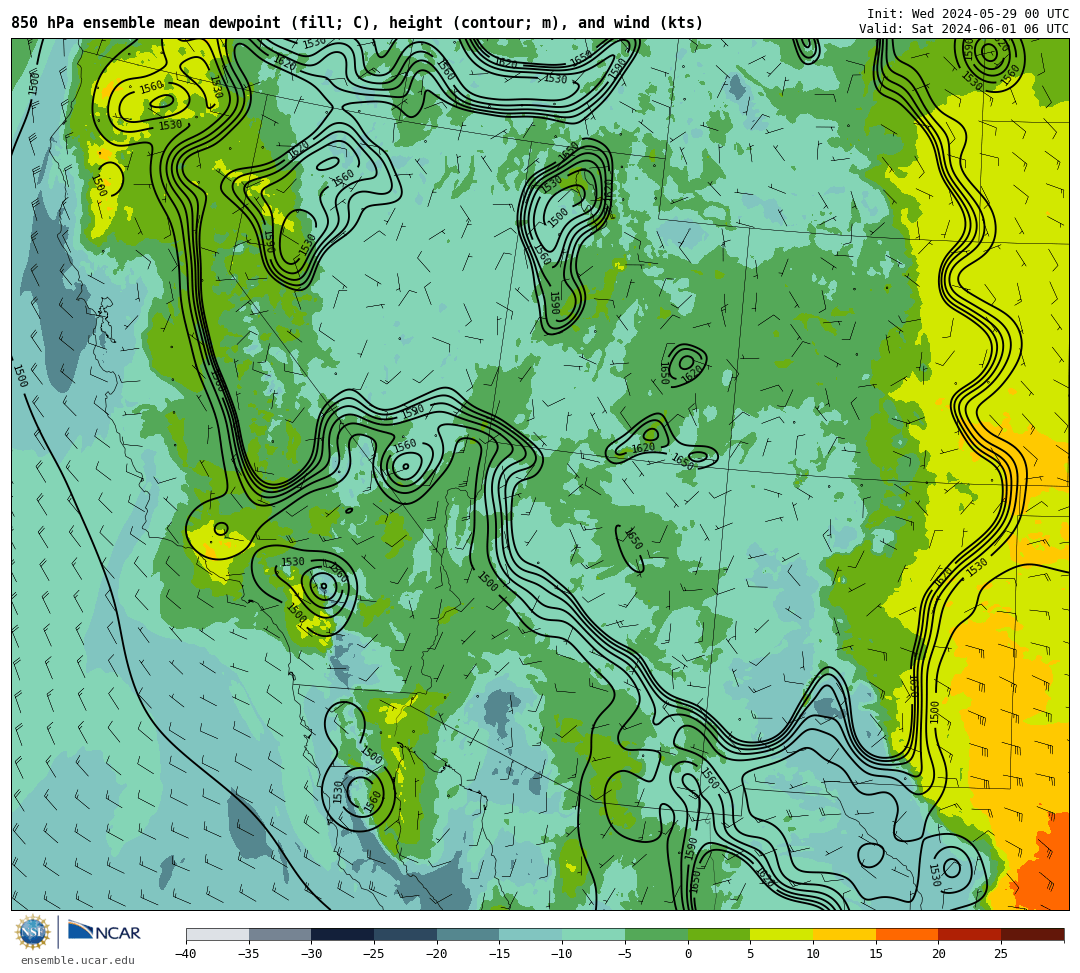
Task: Pick the teal -20 to -15 color swatch
Action: pos(468,934)
